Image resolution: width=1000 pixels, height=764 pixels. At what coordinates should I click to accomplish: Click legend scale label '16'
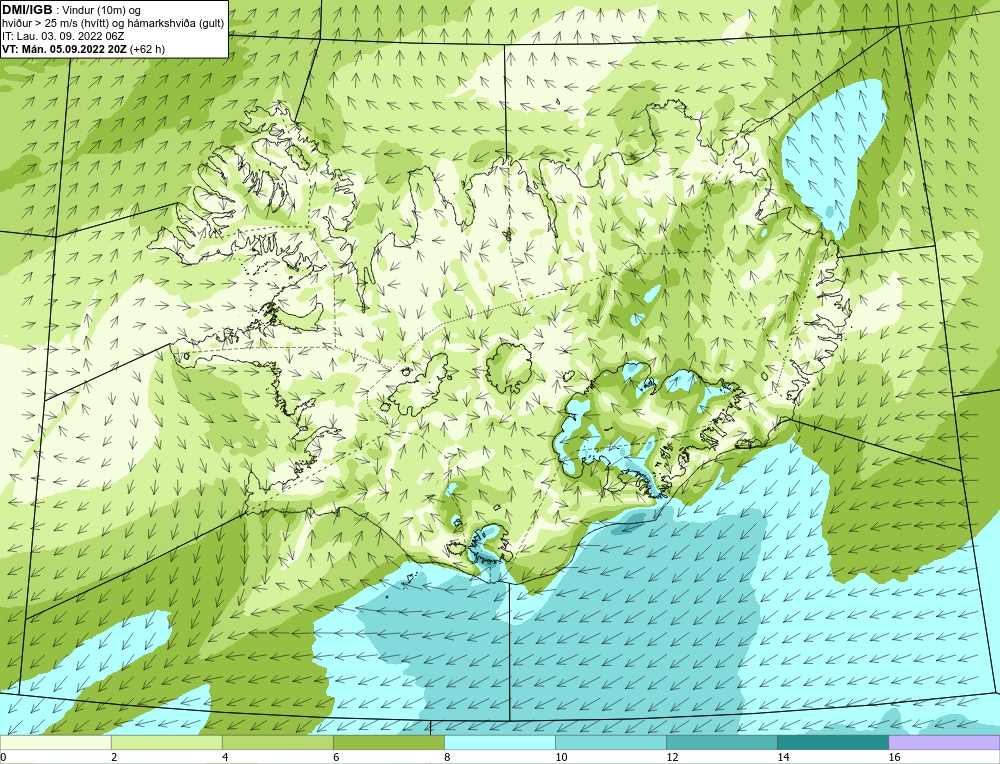pos(894,757)
